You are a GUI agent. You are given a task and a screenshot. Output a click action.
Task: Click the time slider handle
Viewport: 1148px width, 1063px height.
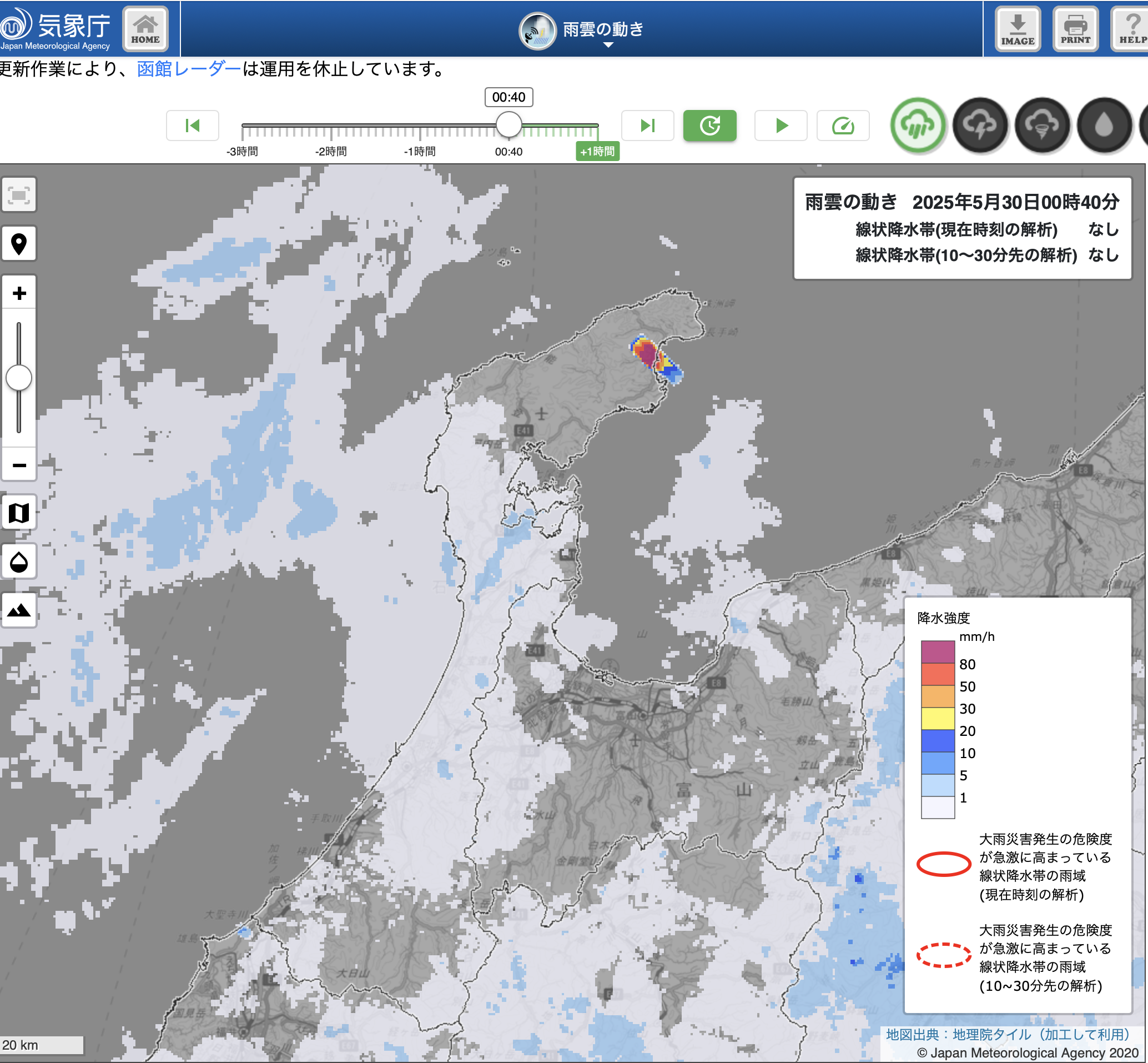[508, 125]
